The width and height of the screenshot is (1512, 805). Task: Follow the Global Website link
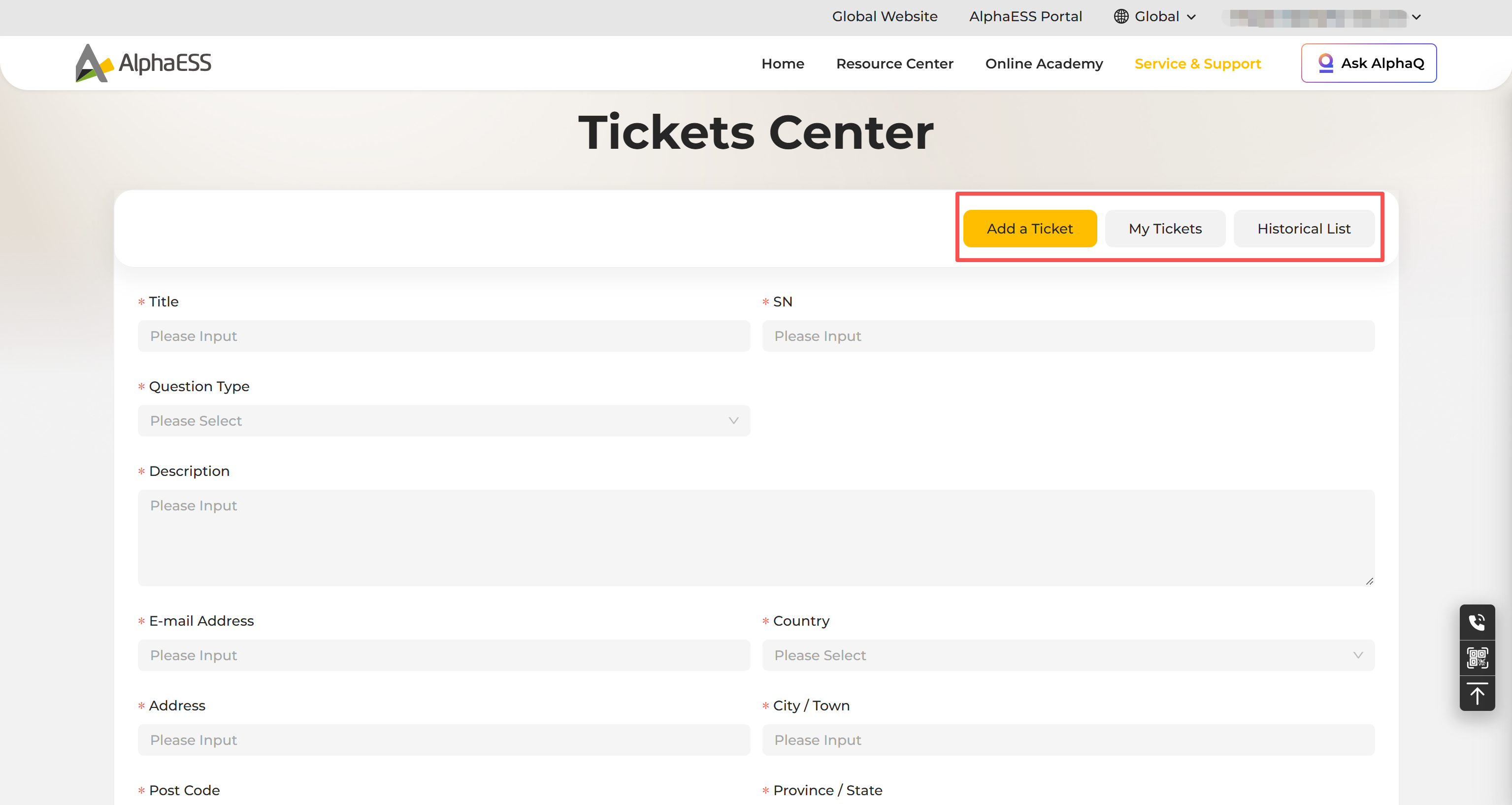pos(884,16)
